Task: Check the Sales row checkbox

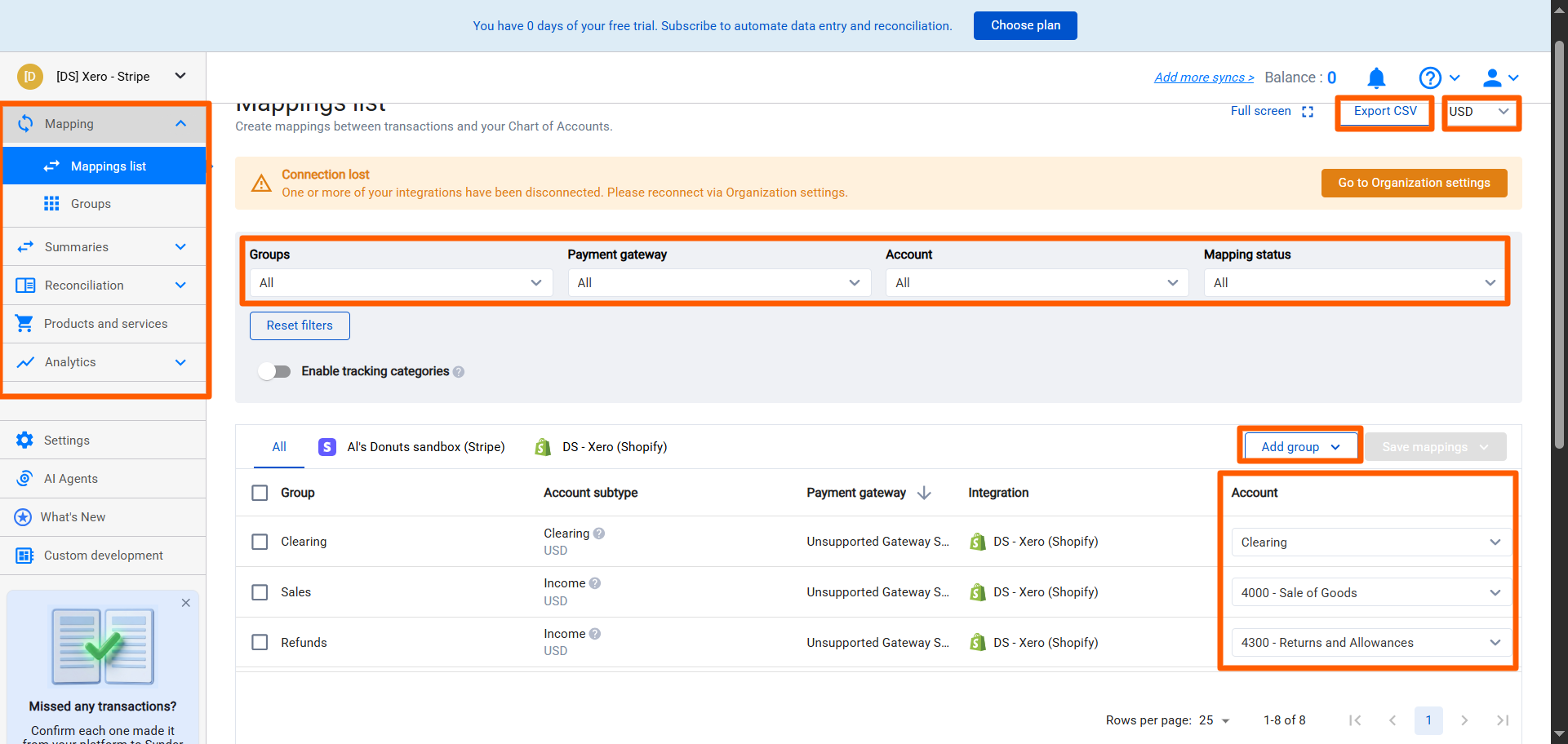Action: (260, 592)
